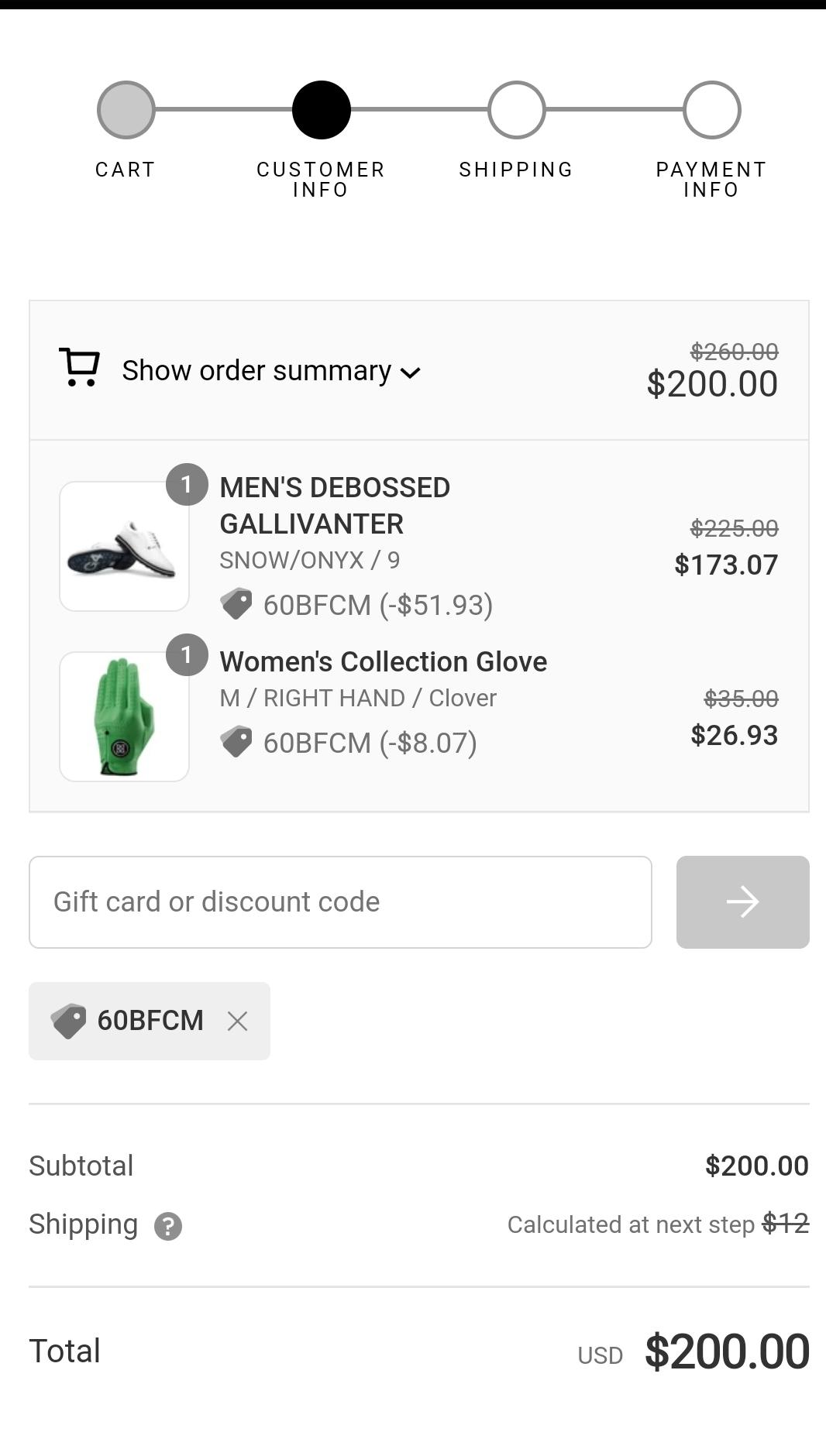Click the tag icon in applied code chip
Screen dimensions: 826x1456
pos(69,1021)
